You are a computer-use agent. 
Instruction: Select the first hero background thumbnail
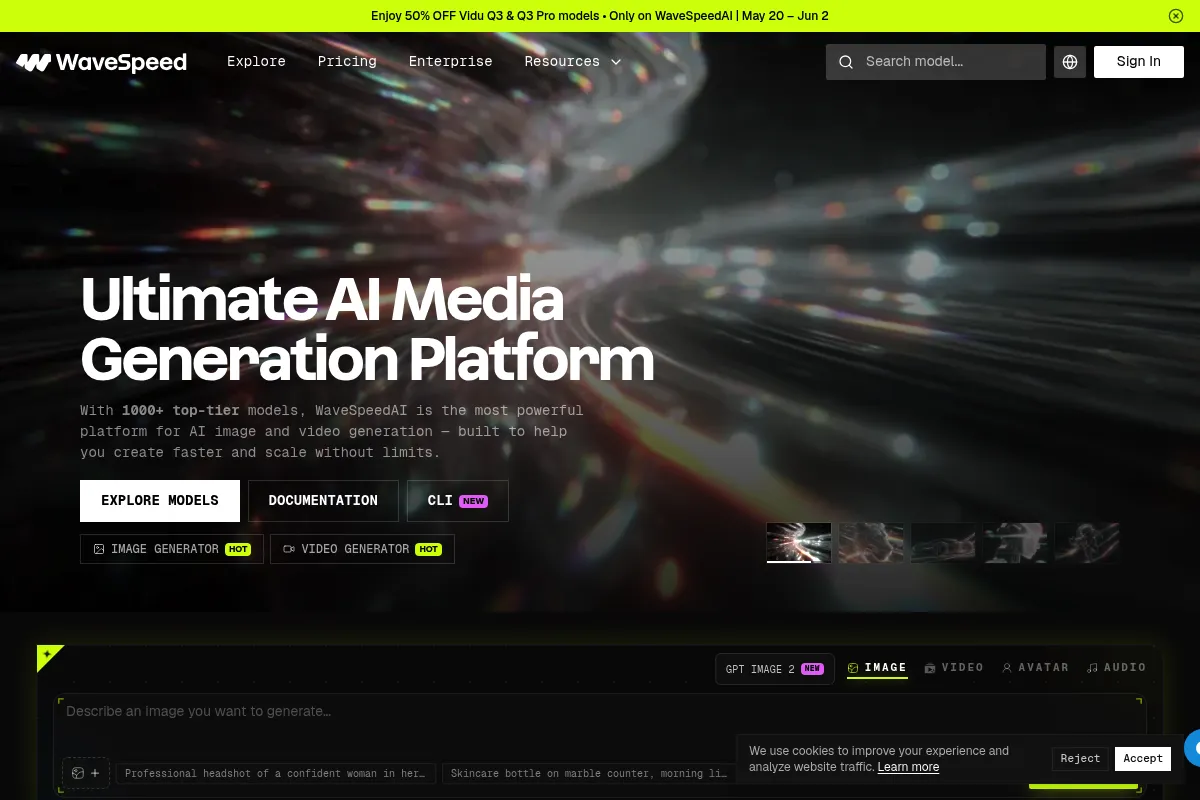pos(799,543)
